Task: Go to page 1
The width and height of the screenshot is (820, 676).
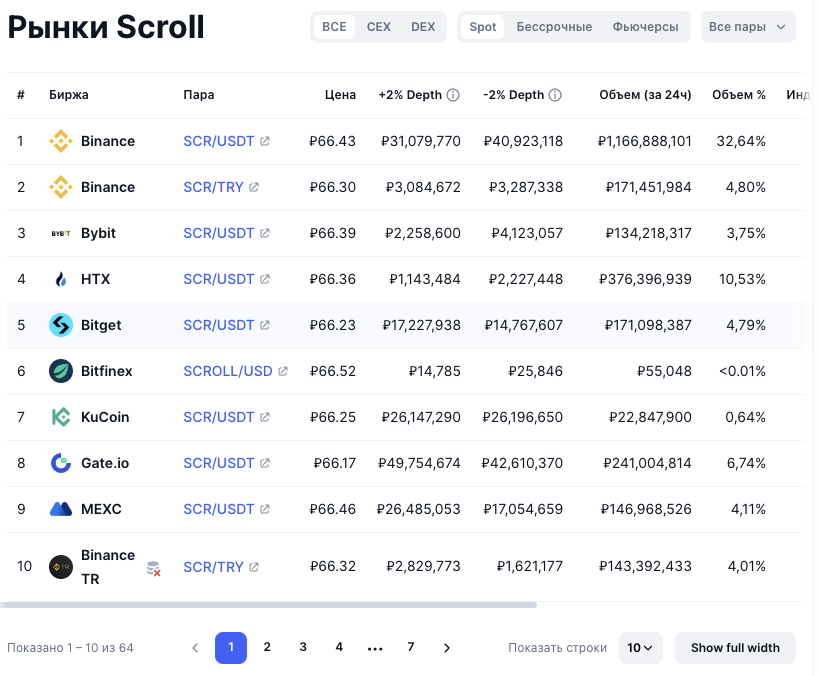Action: coord(231,648)
